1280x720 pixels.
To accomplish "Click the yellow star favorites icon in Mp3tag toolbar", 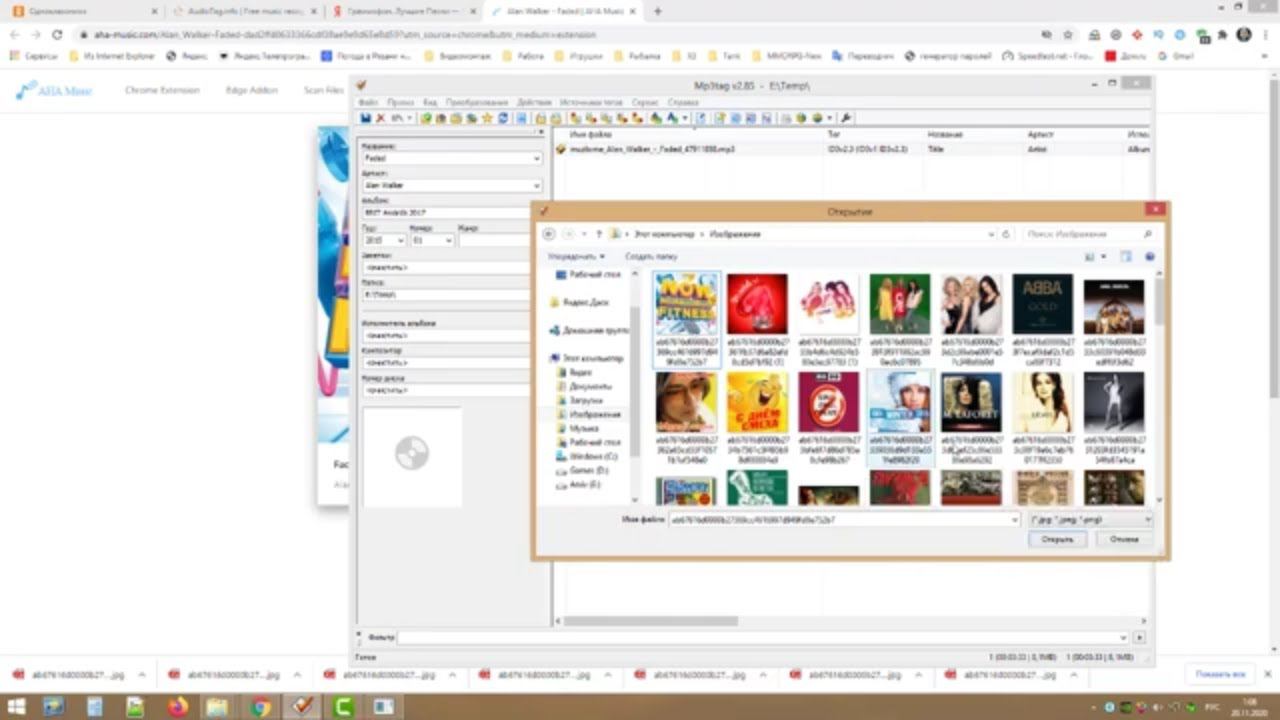I will 487,118.
